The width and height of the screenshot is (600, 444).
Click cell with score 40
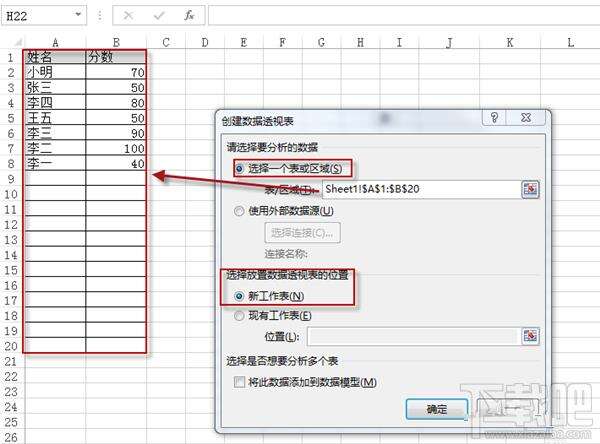(116, 163)
